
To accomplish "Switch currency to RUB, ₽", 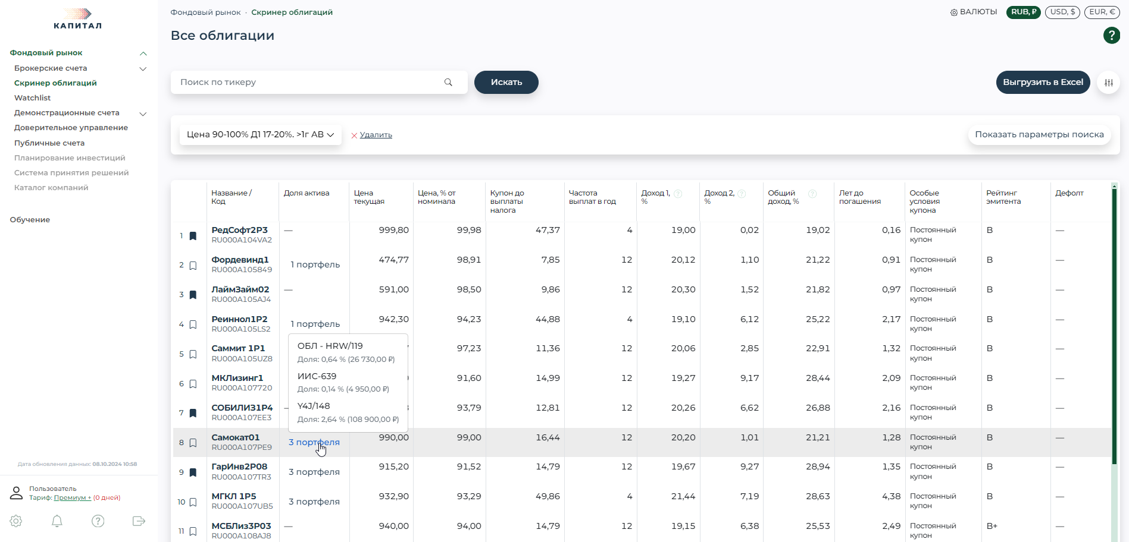I will [x=1023, y=12].
